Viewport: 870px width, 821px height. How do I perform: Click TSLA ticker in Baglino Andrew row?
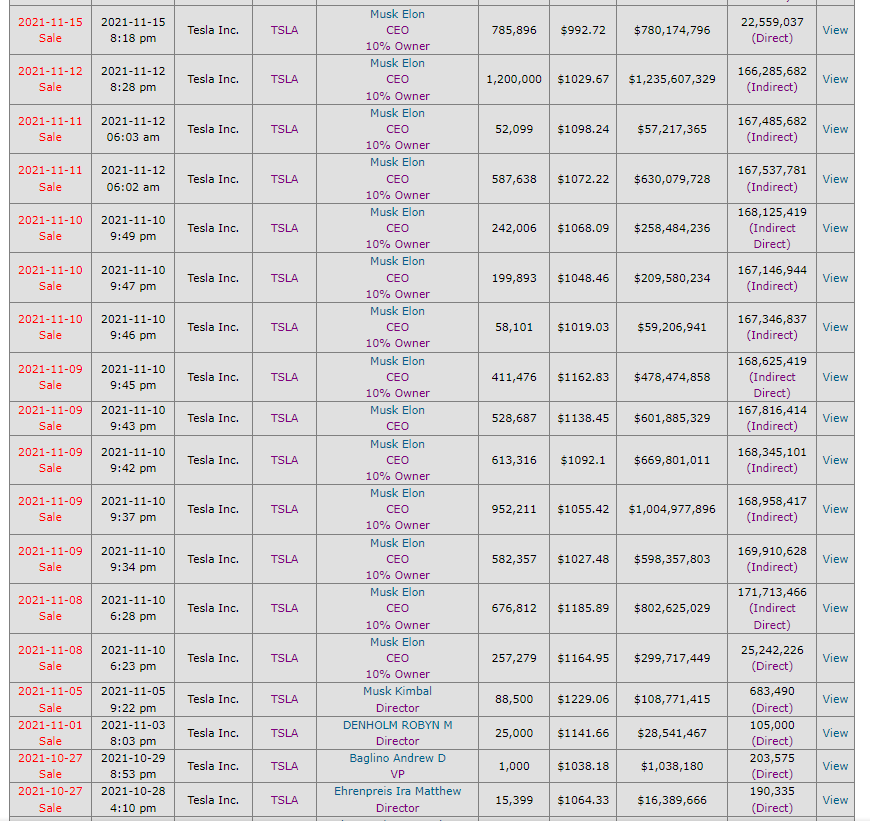[284, 766]
